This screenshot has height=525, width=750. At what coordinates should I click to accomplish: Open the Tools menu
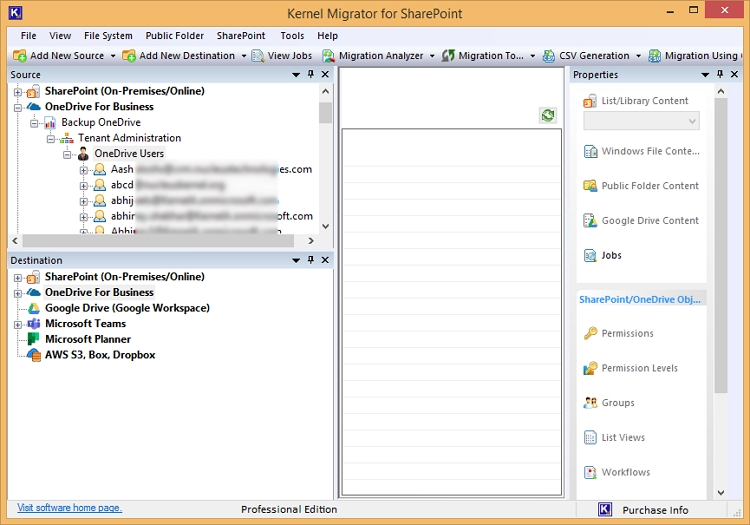point(292,36)
